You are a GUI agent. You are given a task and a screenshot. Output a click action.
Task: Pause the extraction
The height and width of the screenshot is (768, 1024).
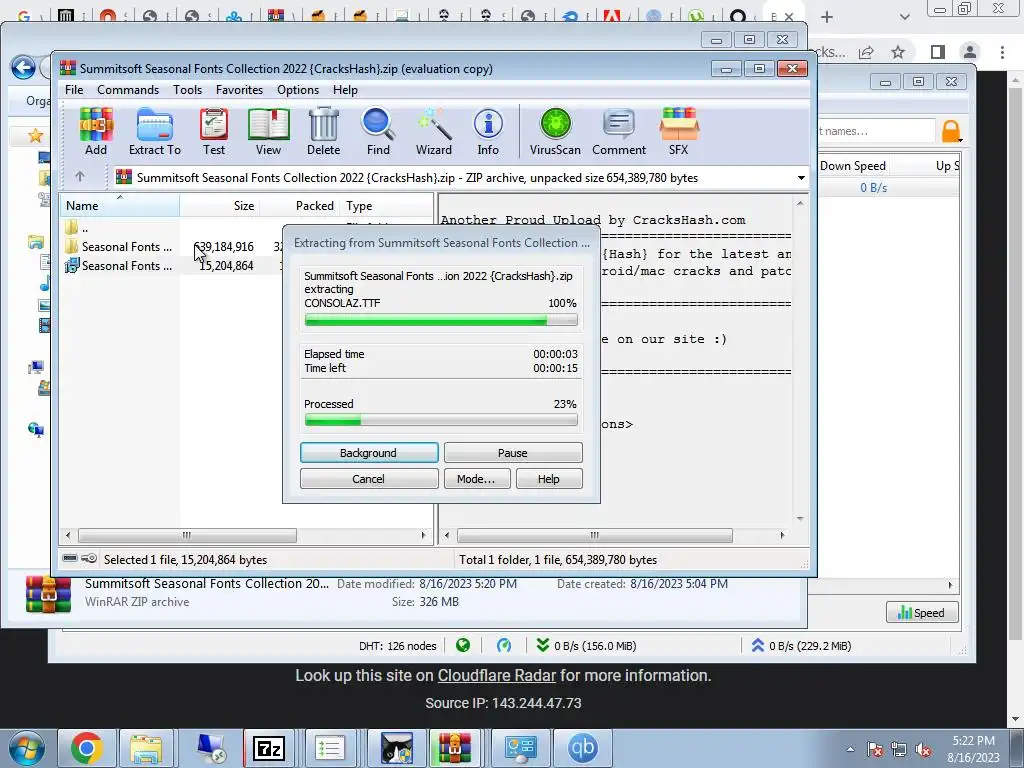[x=513, y=453]
